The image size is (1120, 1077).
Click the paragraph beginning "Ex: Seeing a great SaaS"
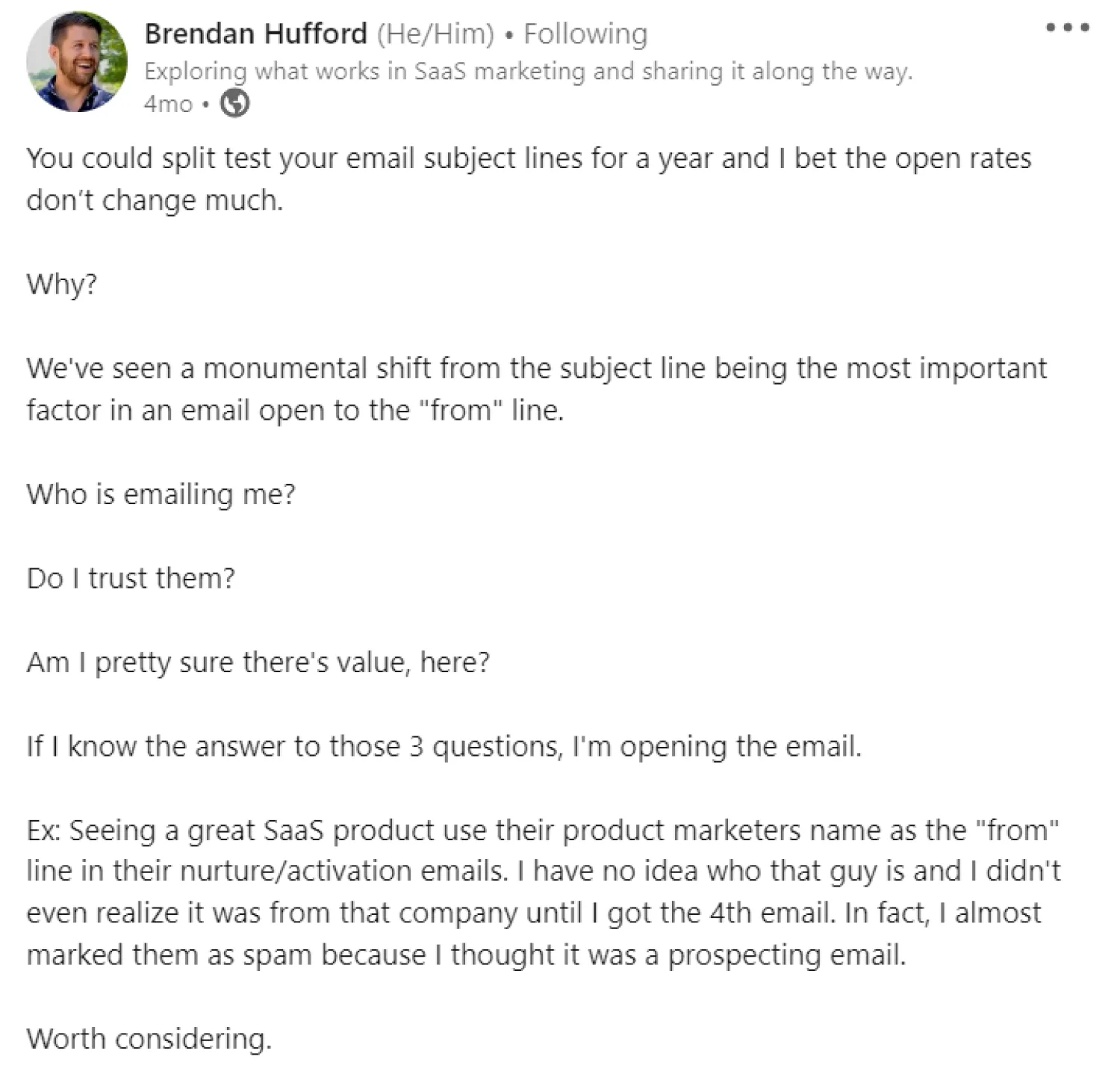tap(543, 892)
